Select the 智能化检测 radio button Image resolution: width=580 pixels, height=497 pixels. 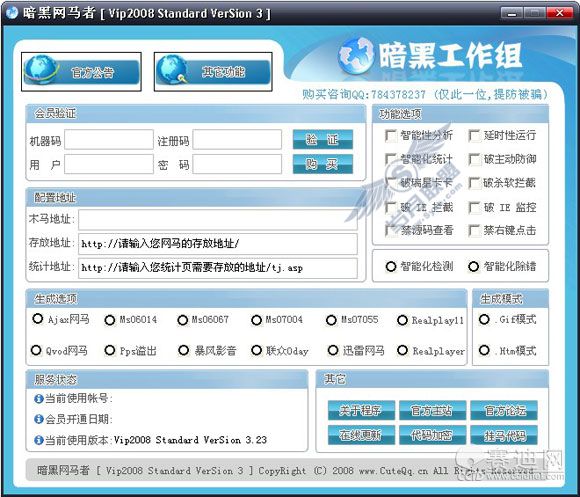[x=391, y=266]
